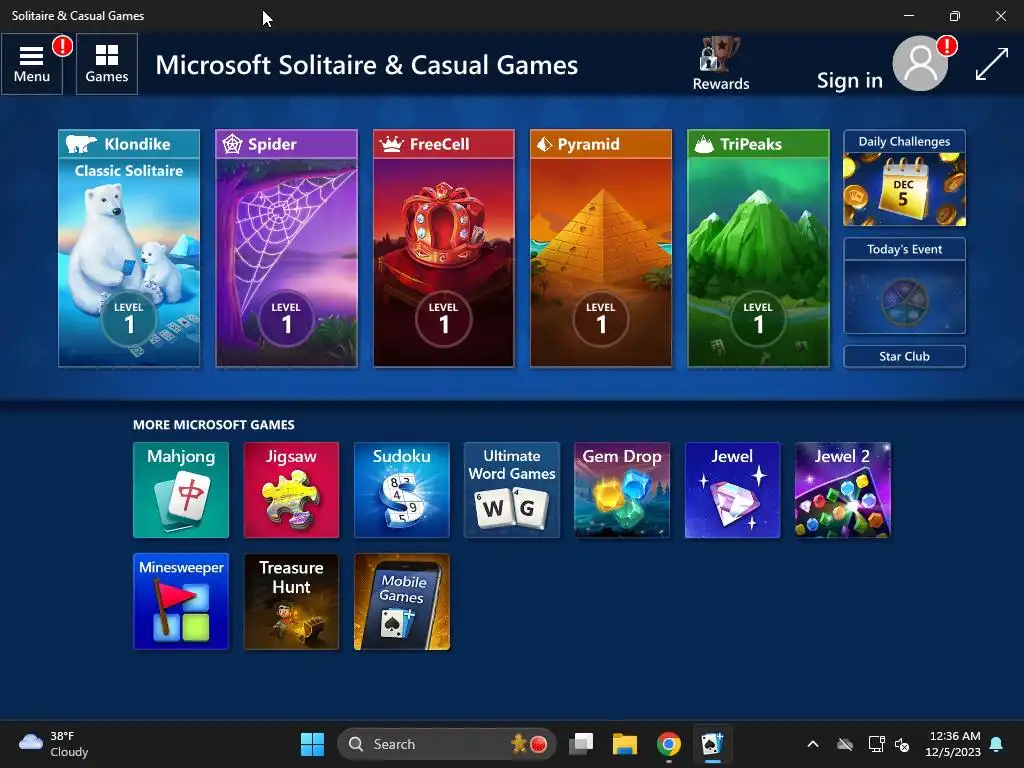This screenshot has width=1024, height=768.
Task: Open Daily Challenges for Dec 5
Action: 904,178
